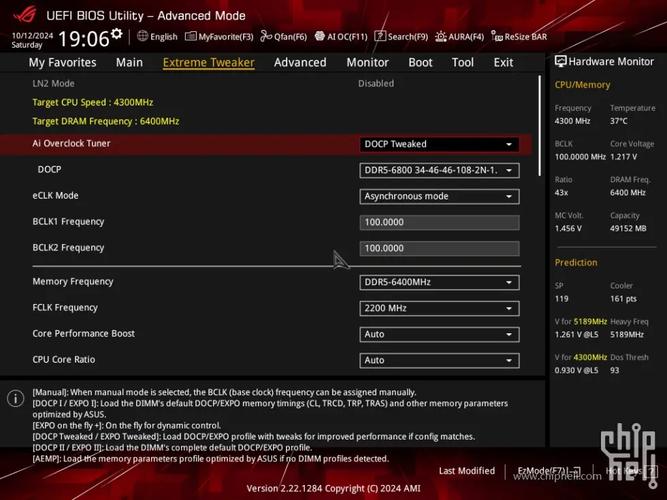The image size is (667, 500).
Task: Switch to EzMode(F7)
Action: click(549, 470)
